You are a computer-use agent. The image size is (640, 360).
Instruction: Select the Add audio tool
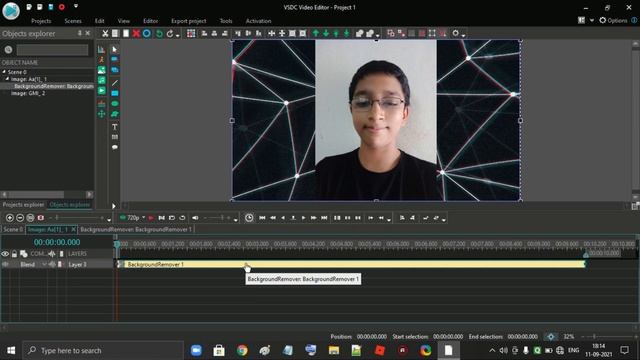click(101, 80)
